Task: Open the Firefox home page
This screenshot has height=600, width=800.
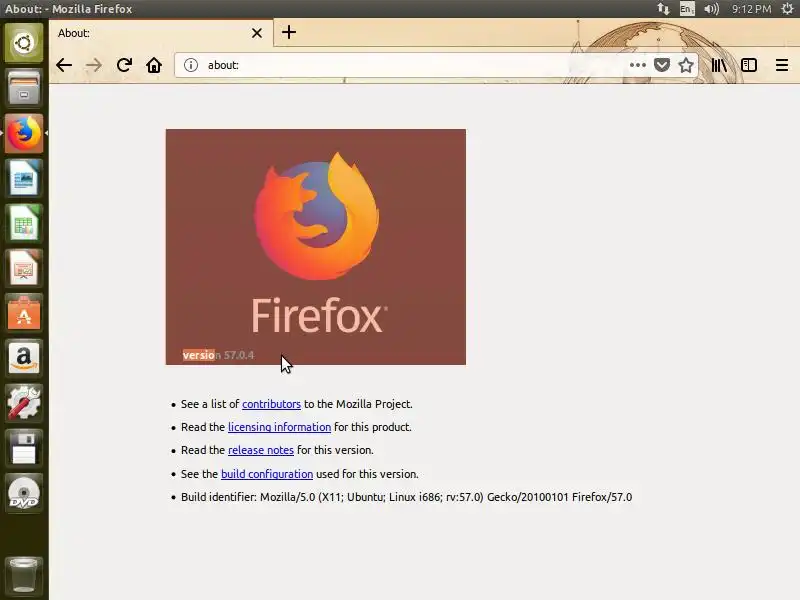Action: (x=154, y=65)
